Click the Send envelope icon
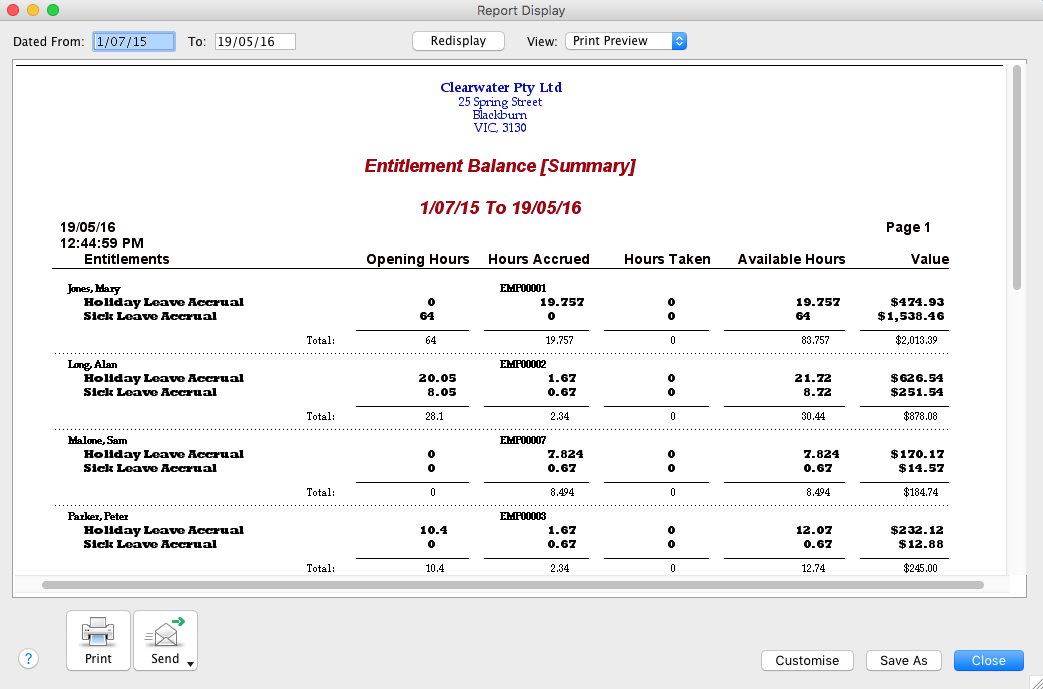 click(x=164, y=632)
